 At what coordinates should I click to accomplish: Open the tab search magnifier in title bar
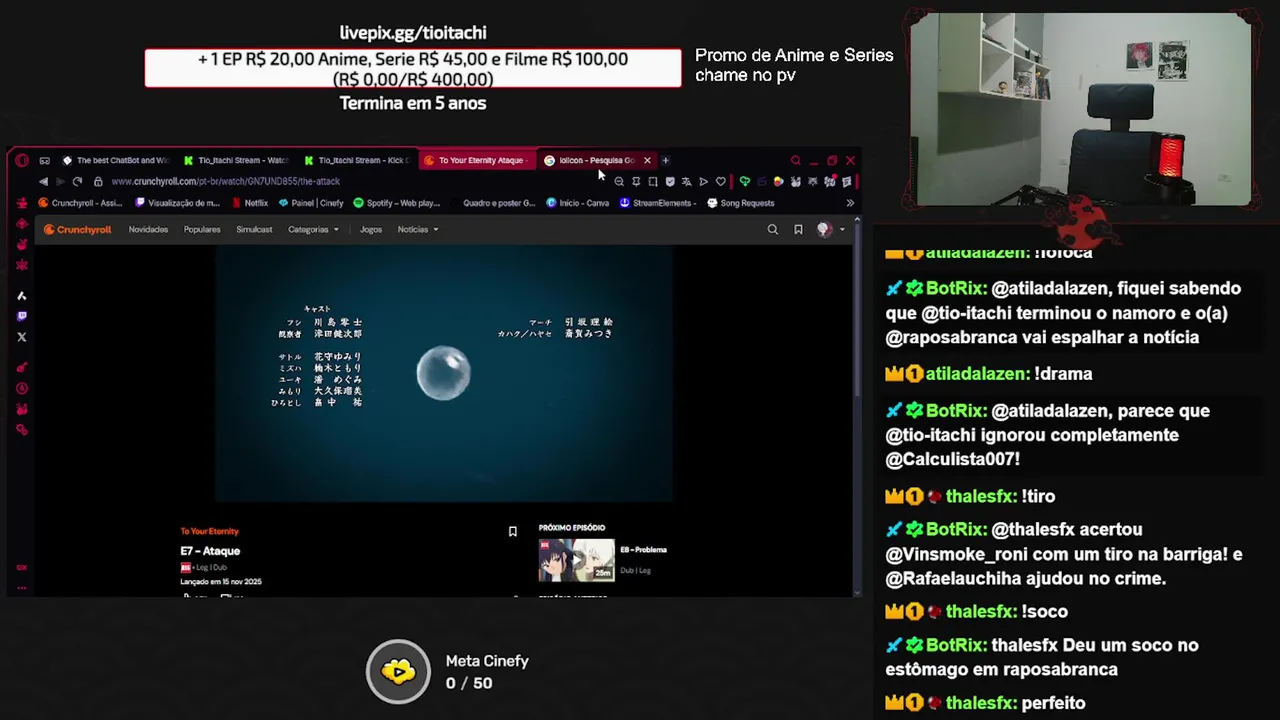click(796, 160)
